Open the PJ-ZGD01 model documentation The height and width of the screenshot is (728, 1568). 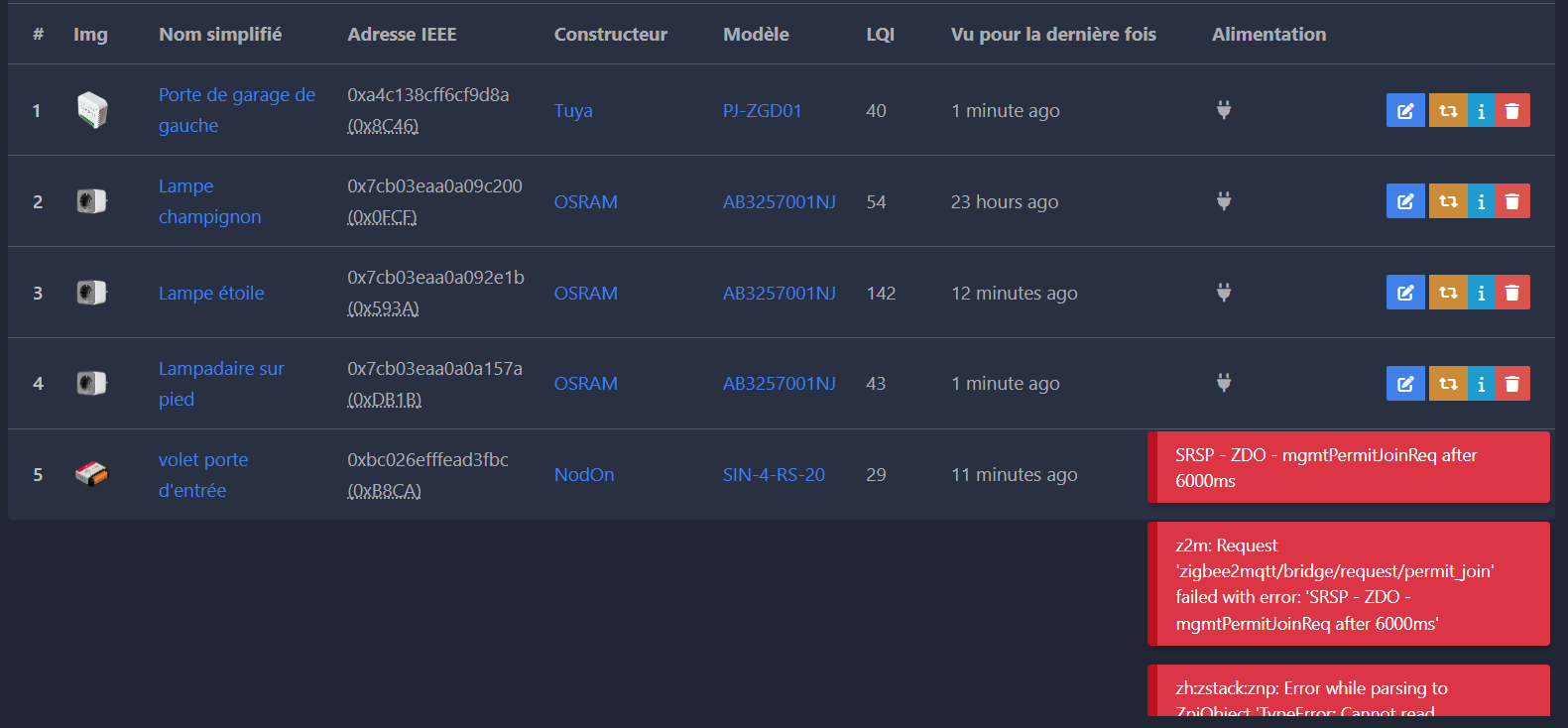[x=762, y=111]
